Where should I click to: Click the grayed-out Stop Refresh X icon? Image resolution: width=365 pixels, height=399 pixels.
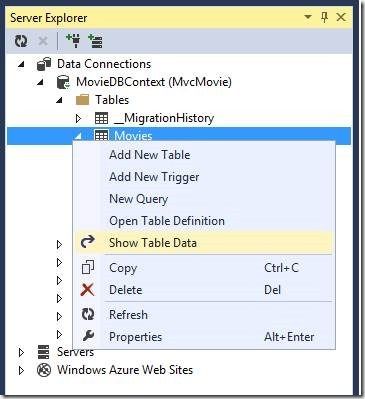click(43, 41)
